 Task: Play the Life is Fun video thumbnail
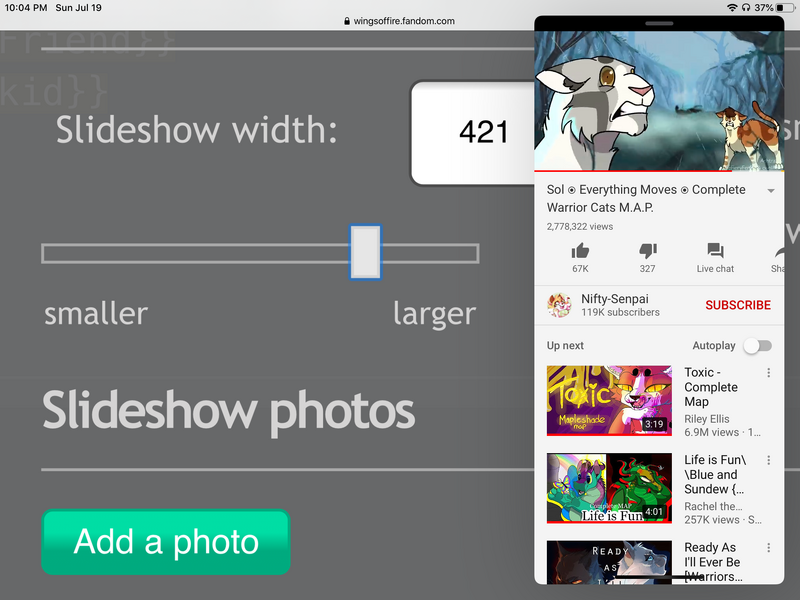click(x=609, y=487)
